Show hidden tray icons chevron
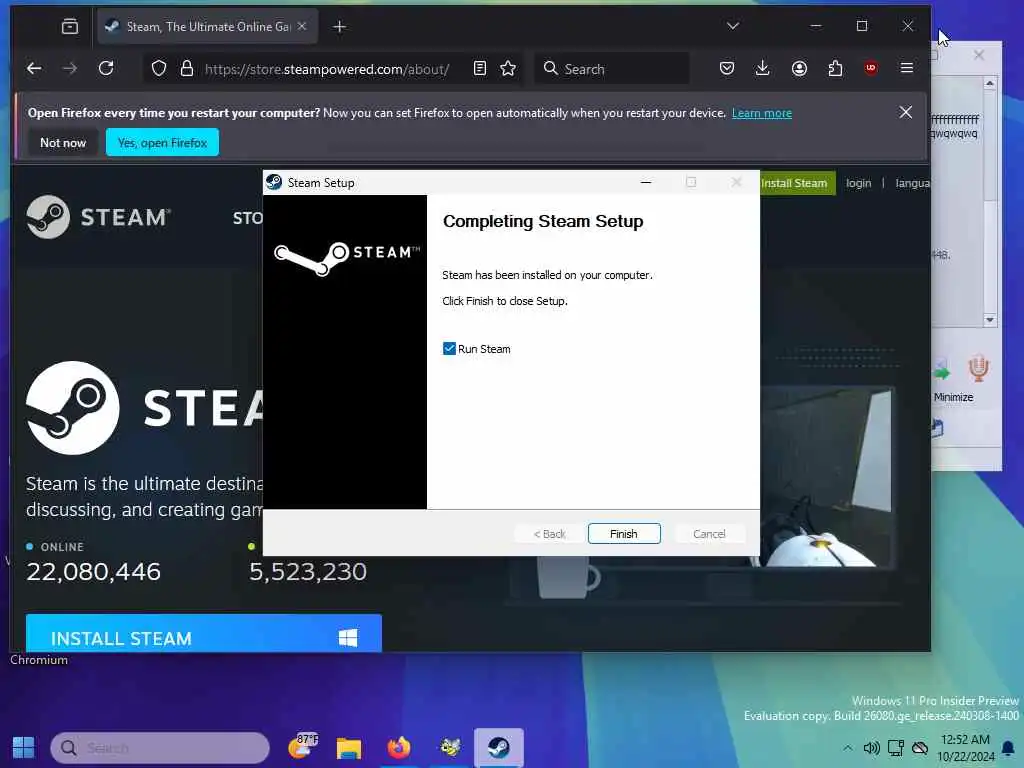Image resolution: width=1024 pixels, height=768 pixels. click(x=847, y=748)
